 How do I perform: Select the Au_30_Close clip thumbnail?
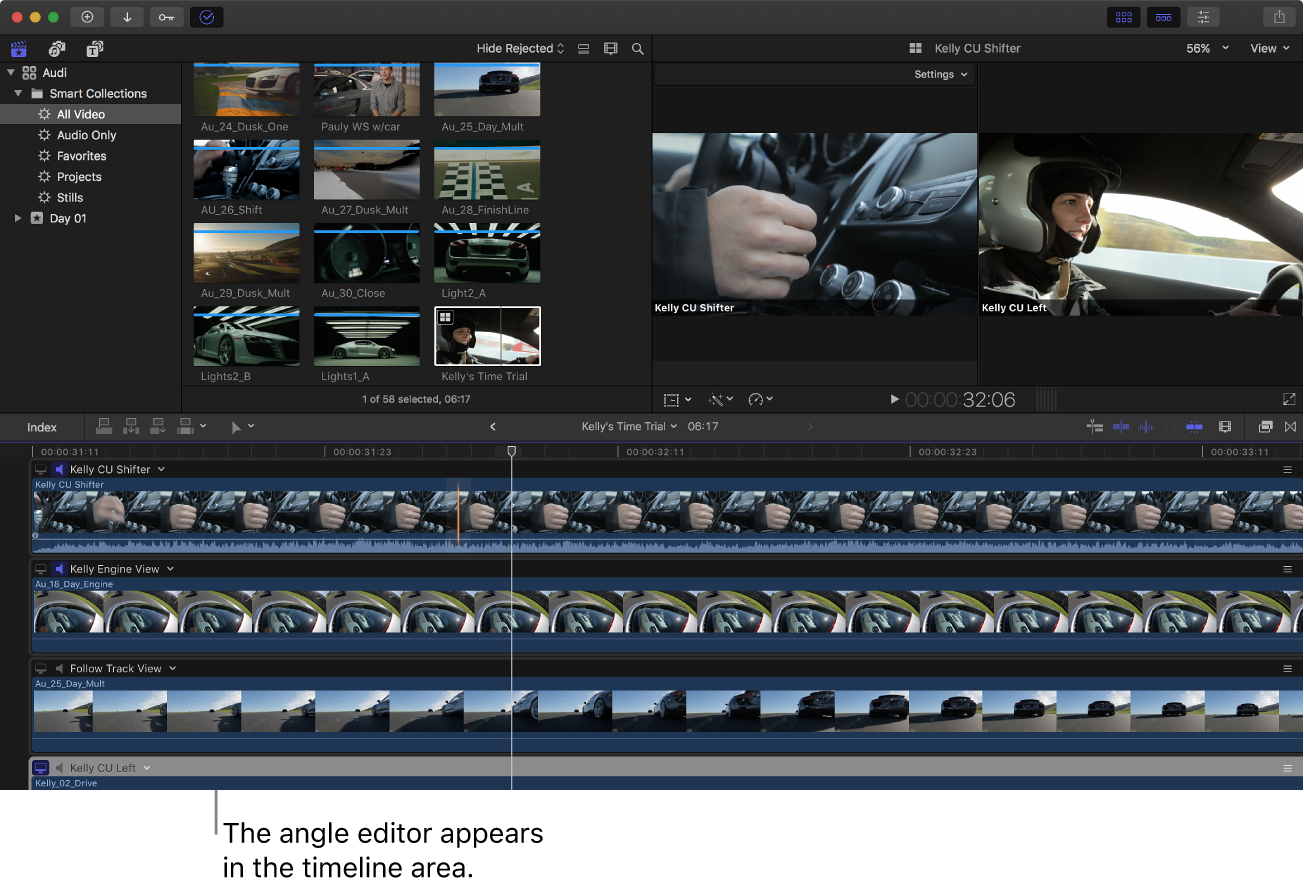tap(366, 253)
